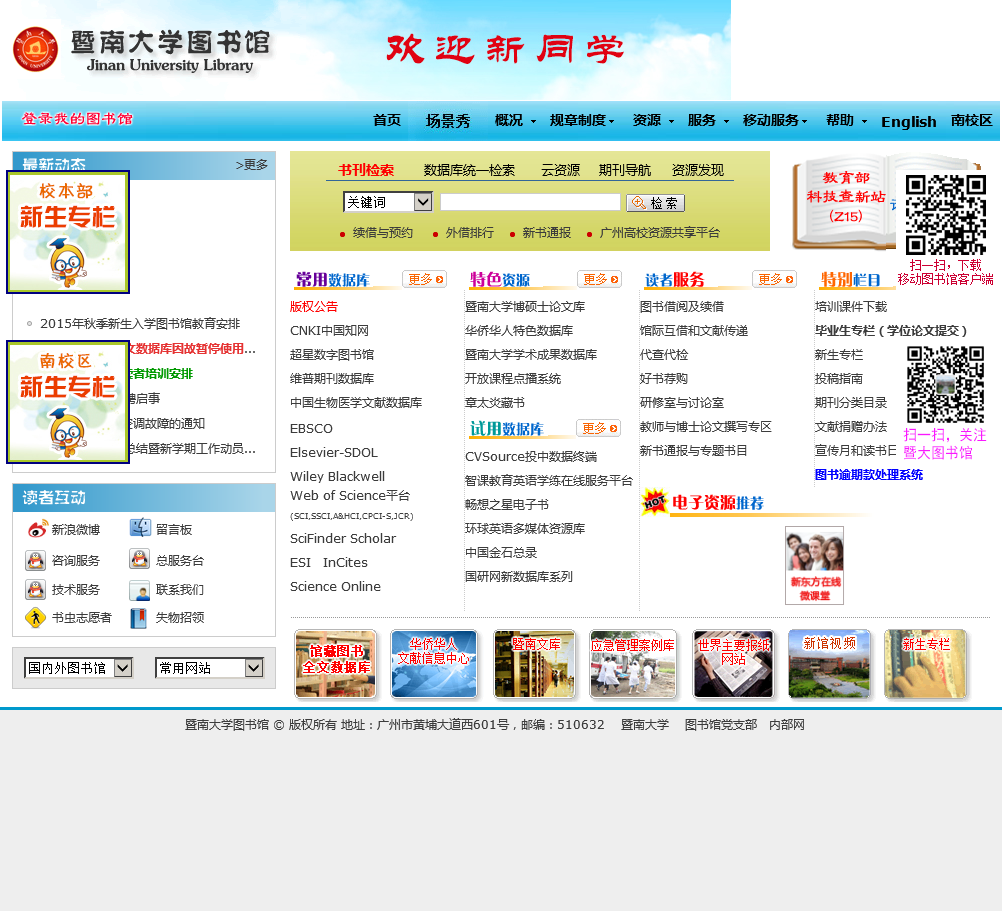Open the 馆藏图书全文数据库 thumbnail
Image resolution: width=1002 pixels, height=911 pixels.
(x=335, y=664)
